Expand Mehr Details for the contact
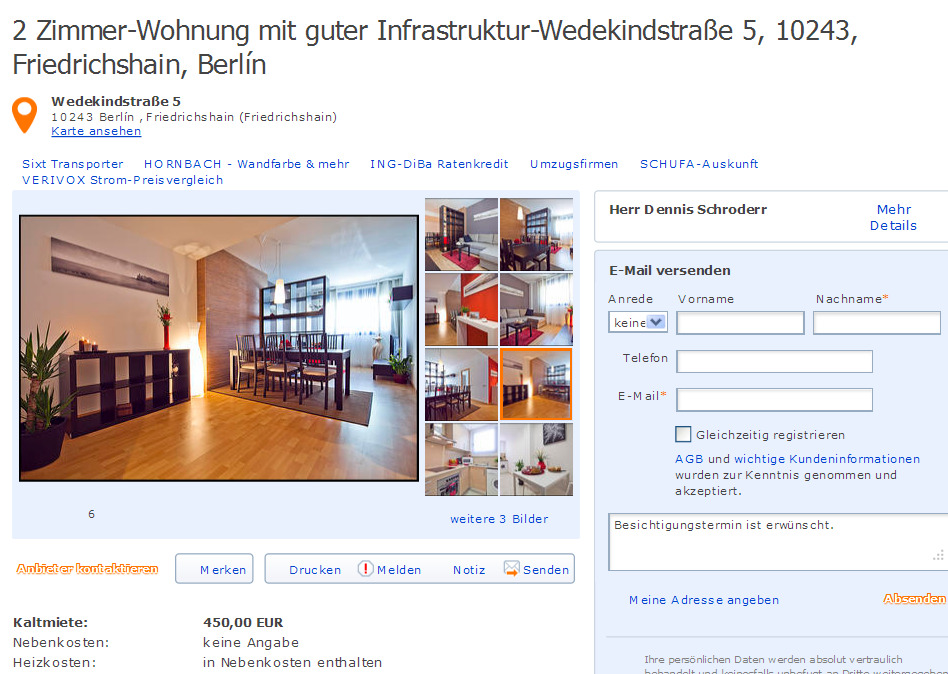948x674 pixels. click(x=894, y=217)
